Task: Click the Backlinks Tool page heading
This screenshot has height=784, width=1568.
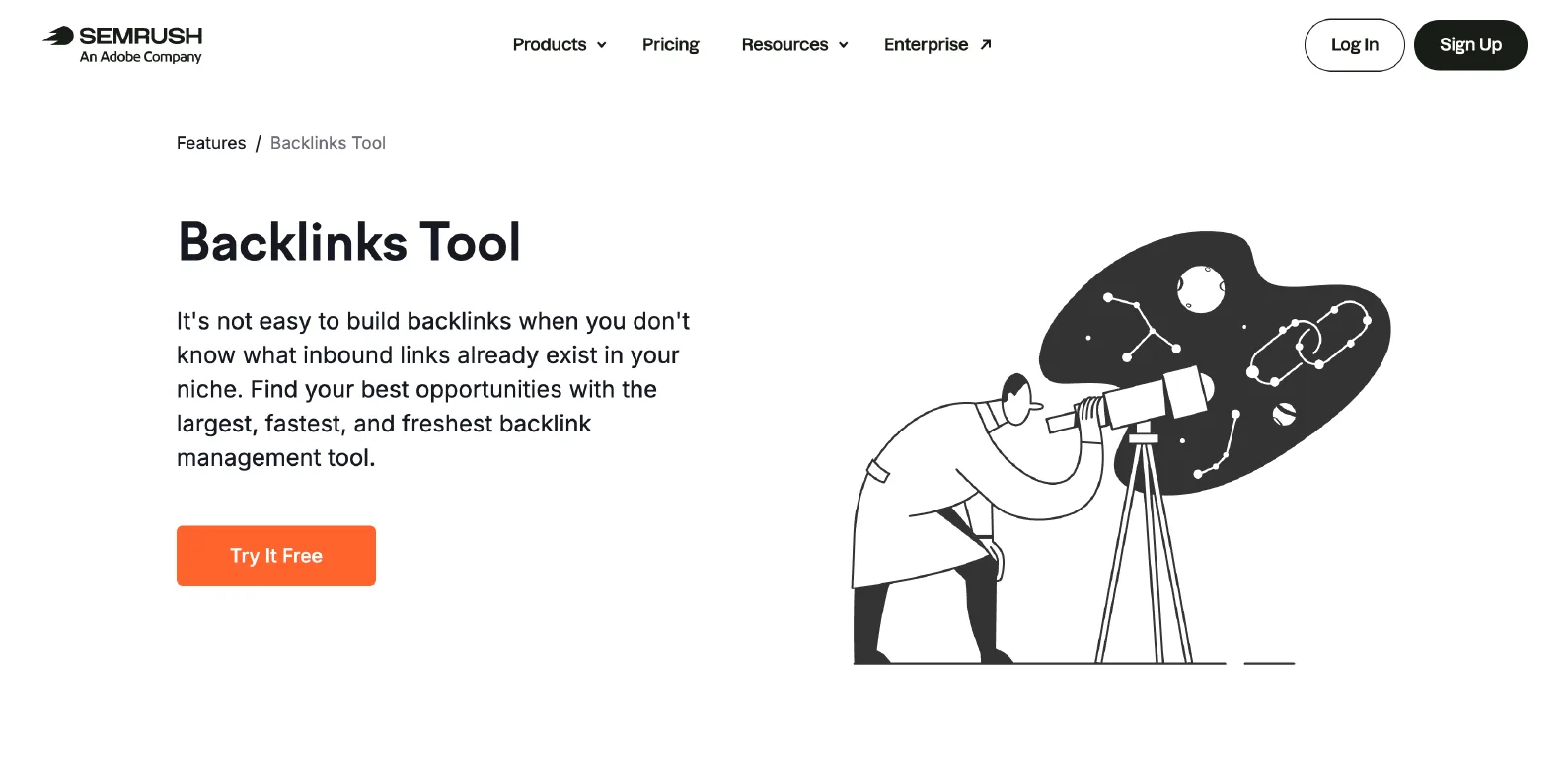Action: tap(349, 242)
